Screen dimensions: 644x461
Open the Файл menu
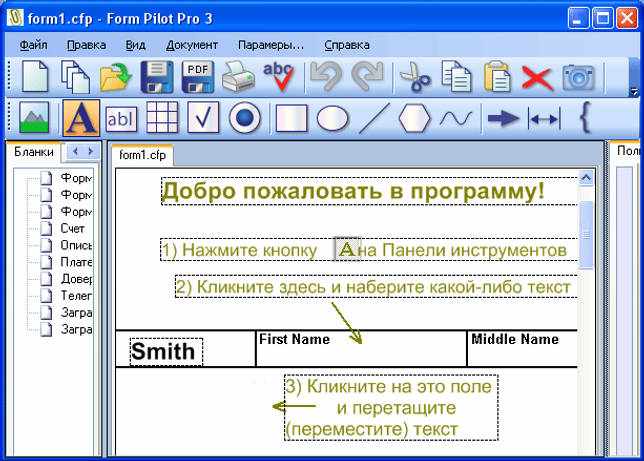click(x=34, y=45)
